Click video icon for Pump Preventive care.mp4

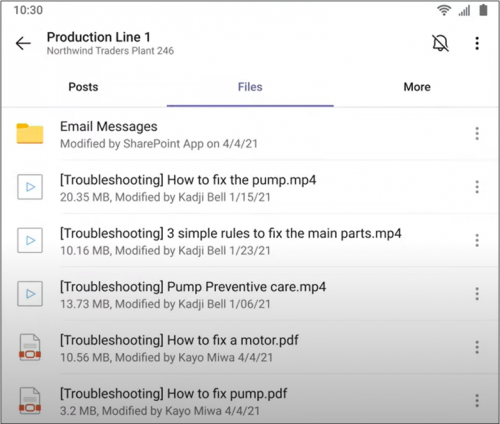pyautogui.click(x=30, y=294)
